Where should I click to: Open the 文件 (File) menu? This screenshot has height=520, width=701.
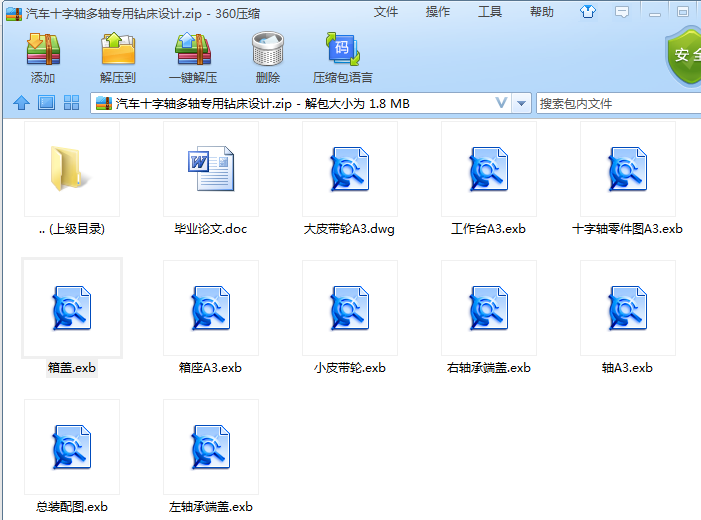(386, 12)
